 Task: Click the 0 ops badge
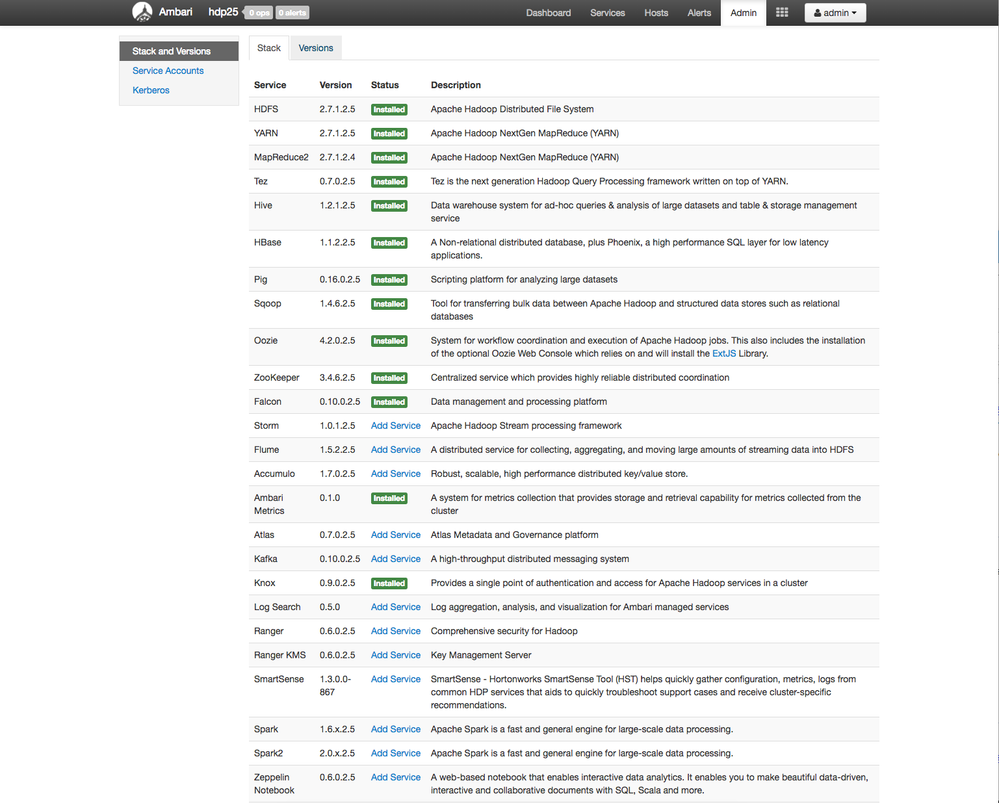[259, 13]
